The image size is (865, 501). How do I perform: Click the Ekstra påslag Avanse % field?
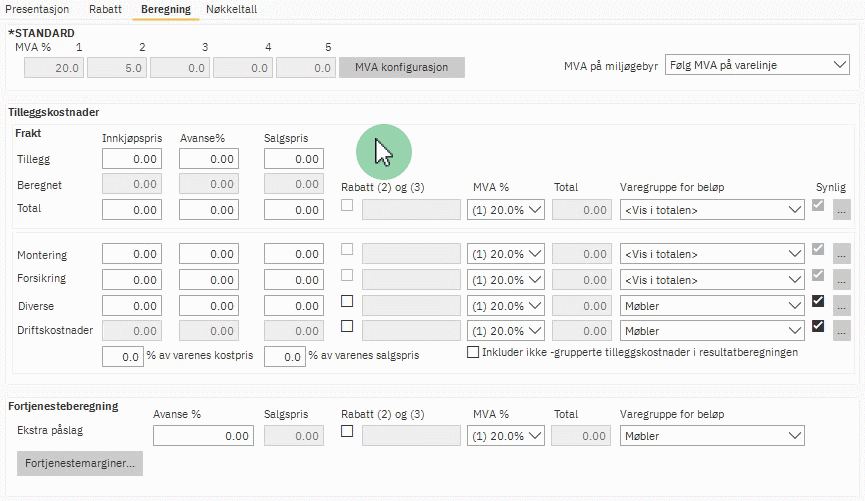(x=203, y=436)
